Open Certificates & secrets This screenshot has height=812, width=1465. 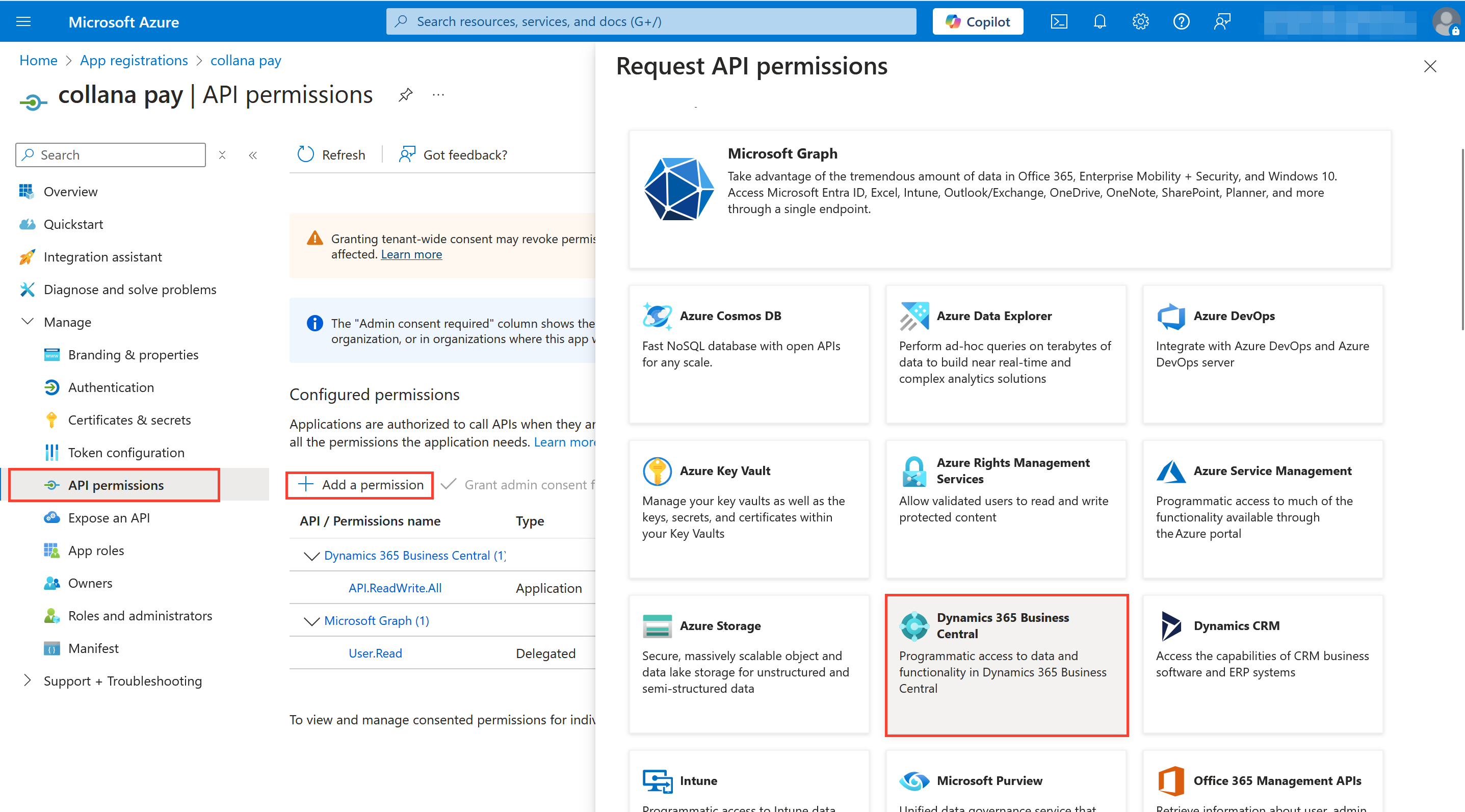pyautogui.click(x=129, y=420)
